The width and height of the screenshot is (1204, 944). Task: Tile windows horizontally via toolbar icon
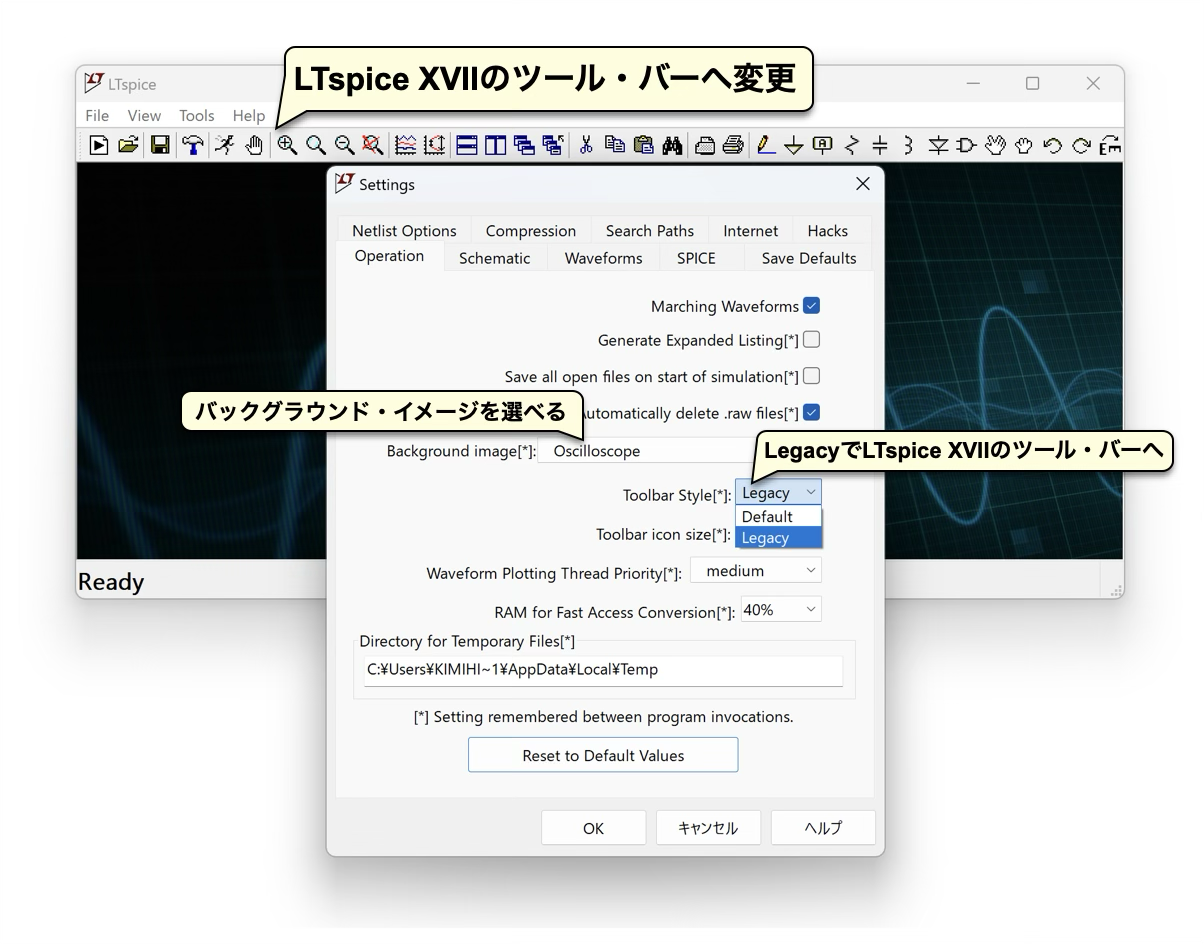pyautogui.click(x=467, y=145)
